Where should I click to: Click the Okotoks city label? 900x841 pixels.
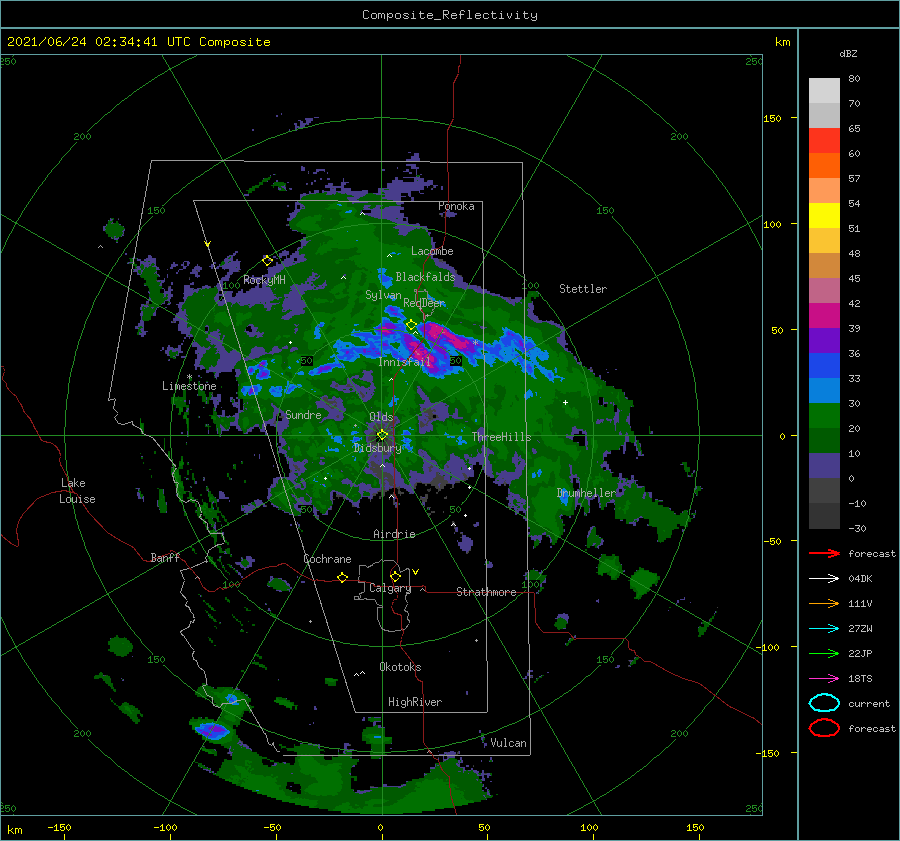pyautogui.click(x=400, y=667)
